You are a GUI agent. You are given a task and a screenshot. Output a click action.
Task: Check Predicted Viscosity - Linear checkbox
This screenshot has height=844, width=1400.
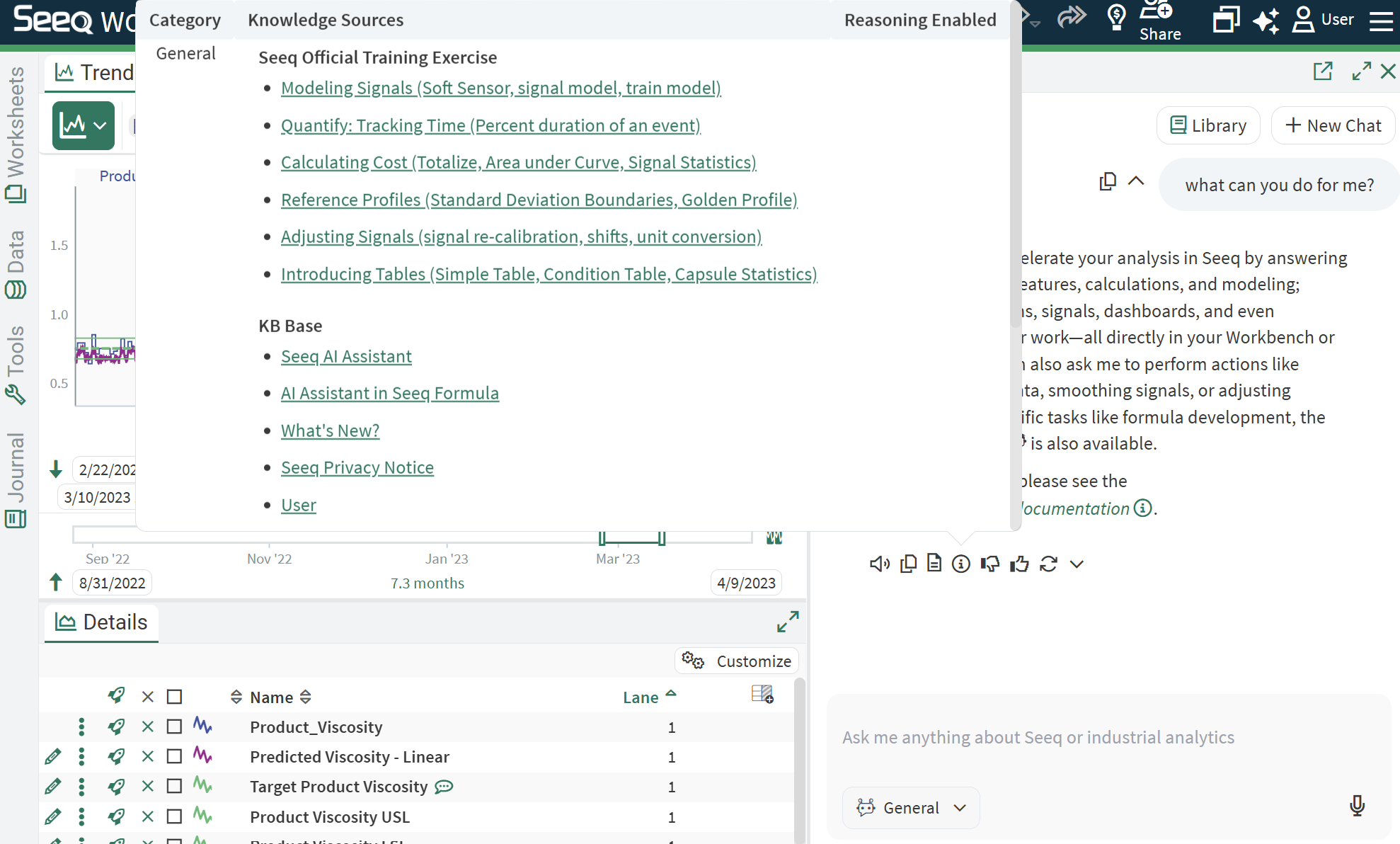tap(174, 756)
